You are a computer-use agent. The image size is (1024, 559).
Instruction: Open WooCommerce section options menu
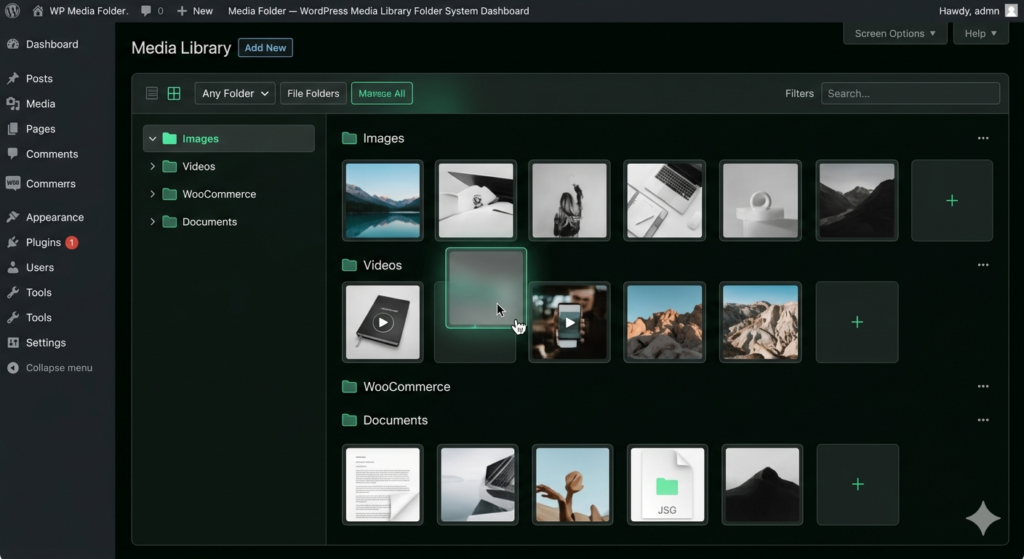coord(983,387)
